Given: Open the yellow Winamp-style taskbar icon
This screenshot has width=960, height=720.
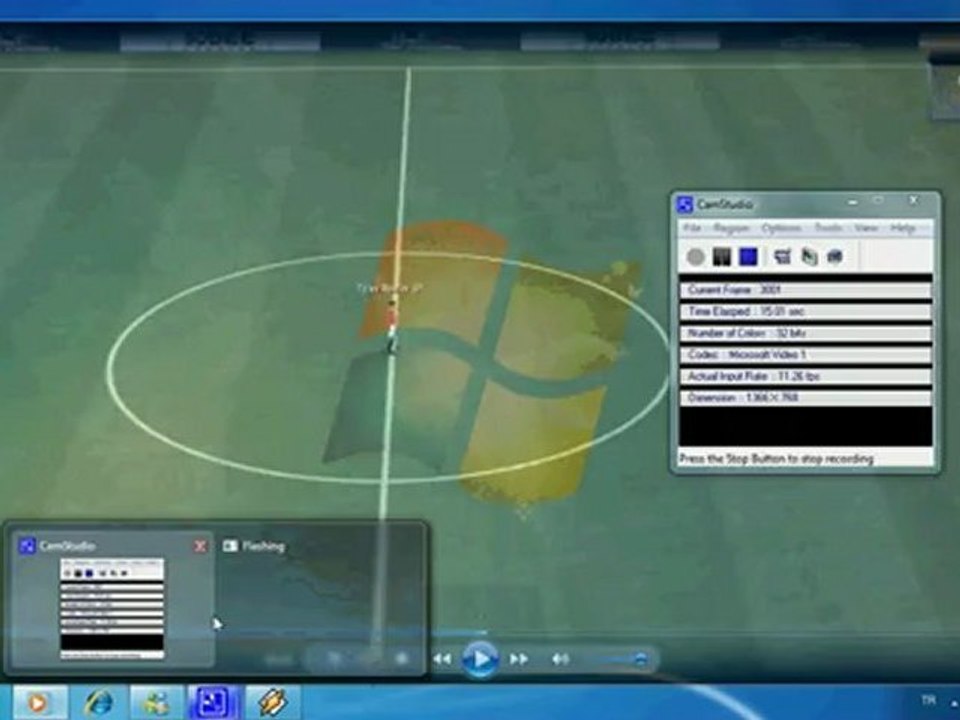Looking at the screenshot, I should click(x=272, y=702).
